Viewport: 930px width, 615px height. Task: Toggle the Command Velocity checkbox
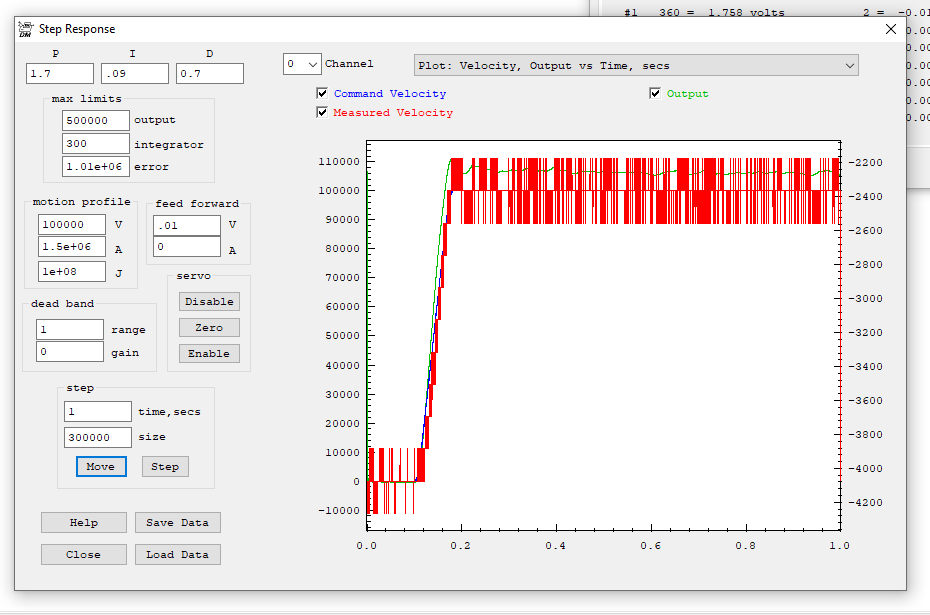click(x=322, y=94)
